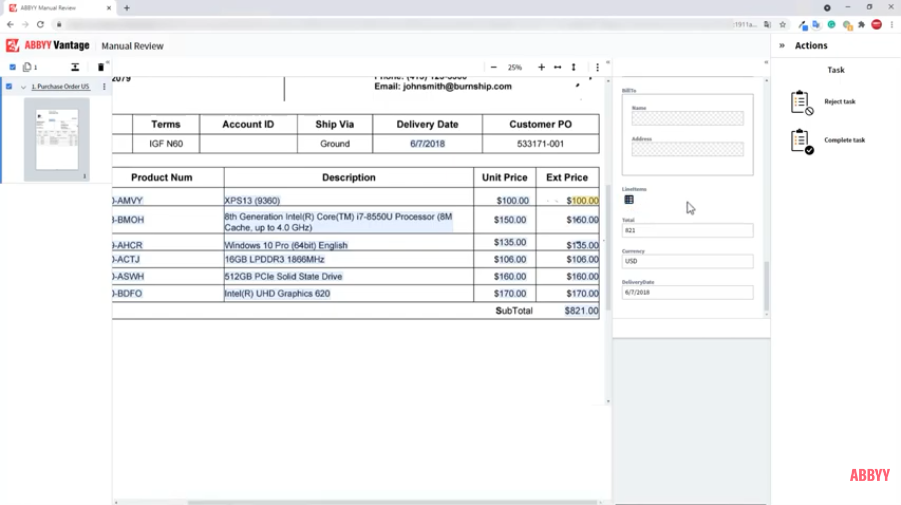Zoom in the document view
The width and height of the screenshot is (901, 505).
tap(541, 67)
